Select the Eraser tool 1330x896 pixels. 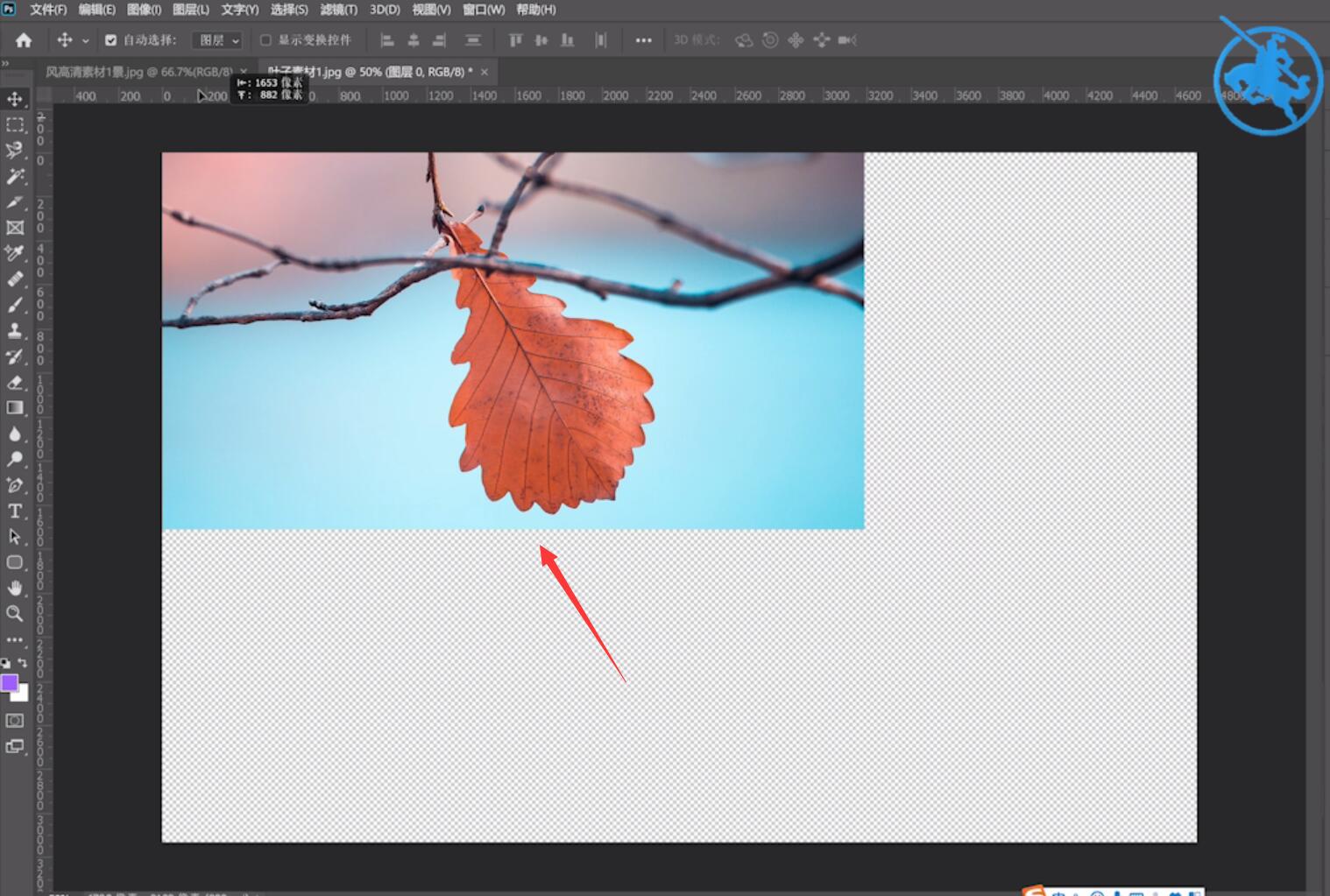[15, 382]
